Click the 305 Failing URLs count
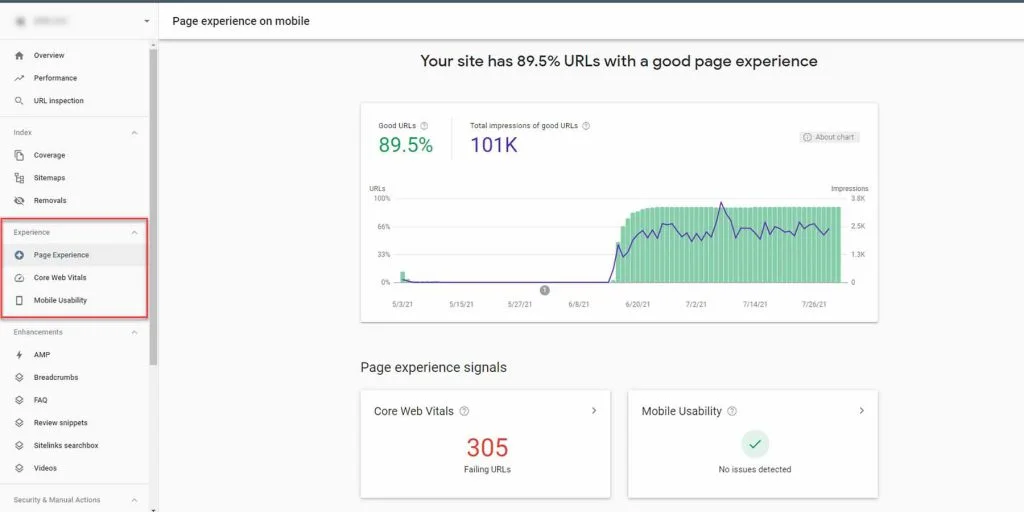Screen dimensions: 1024x512 tap(487, 448)
